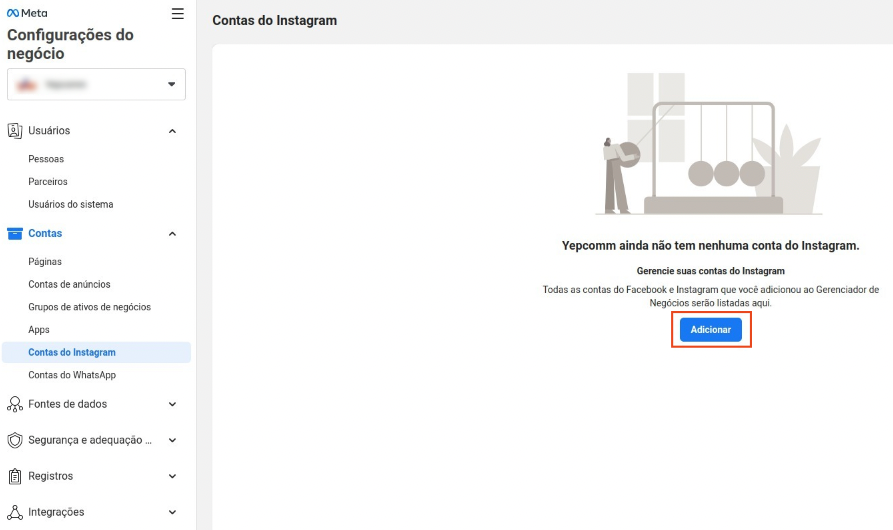Viewport: 893px width, 530px height.
Task: Click 'Gerencie suas contas do Instagram' text
Action: click(711, 271)
